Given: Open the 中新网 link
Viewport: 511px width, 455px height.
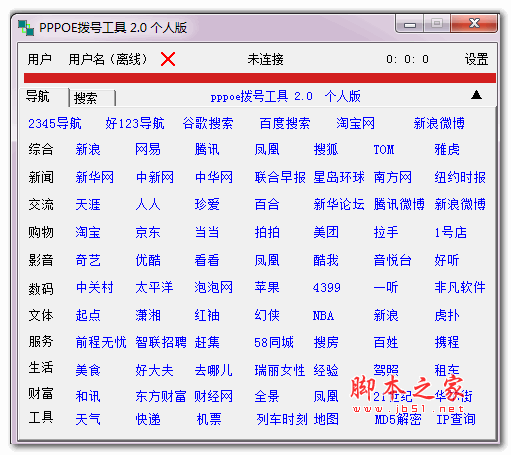Looking at the screenshot, I should pyautogui.click(x=155, y=177).
